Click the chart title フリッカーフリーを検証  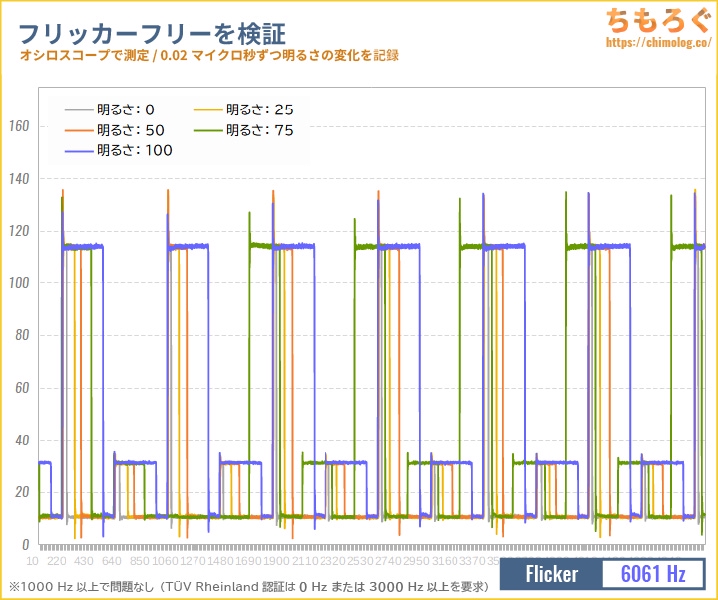(152, 34)
